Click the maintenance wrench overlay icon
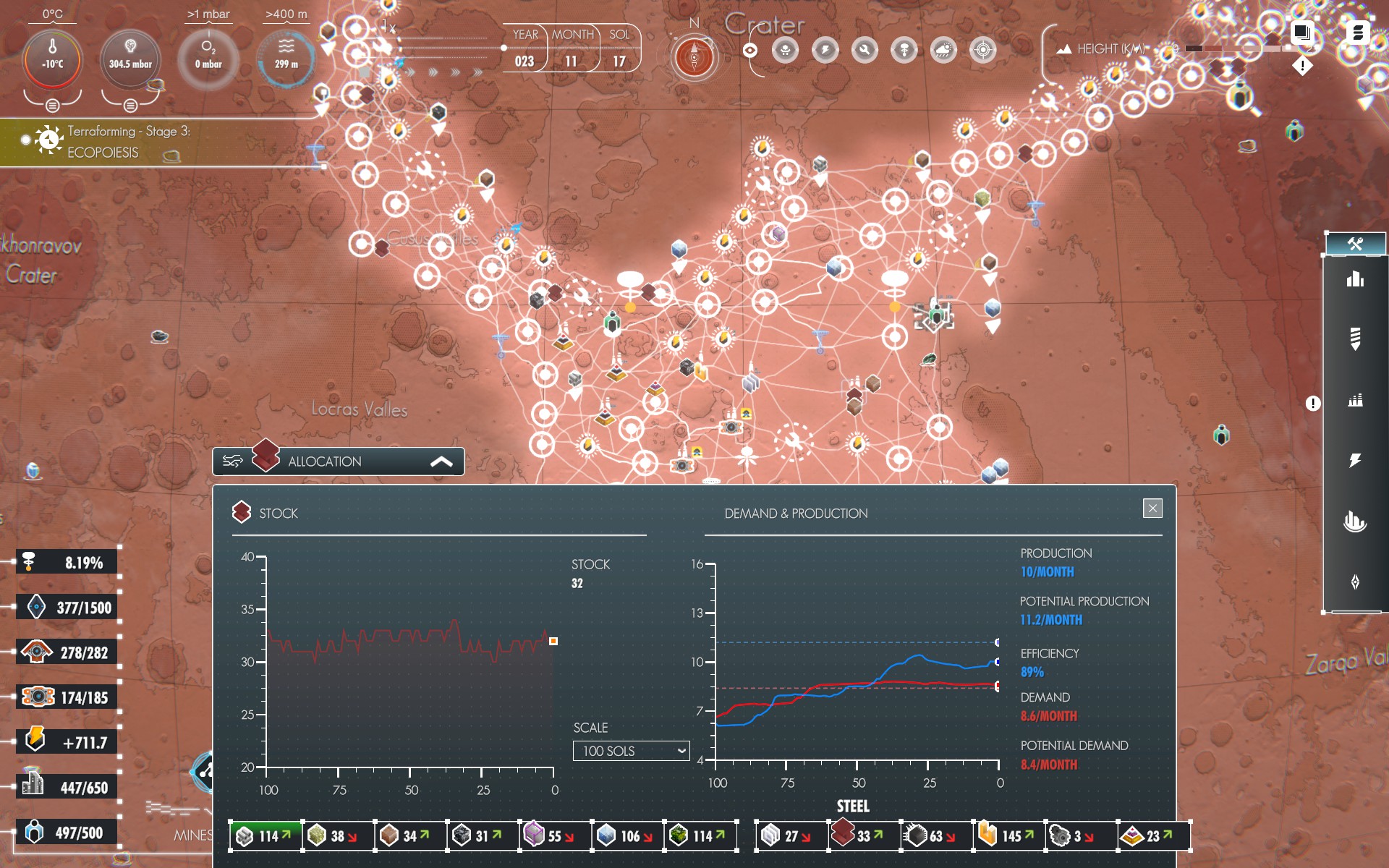Image resolution: width=1389 pixels, height=868 pixels. 865,50
